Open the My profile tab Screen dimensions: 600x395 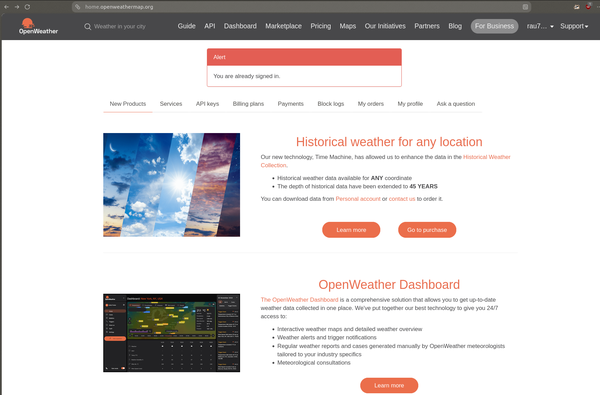point(410,104)
